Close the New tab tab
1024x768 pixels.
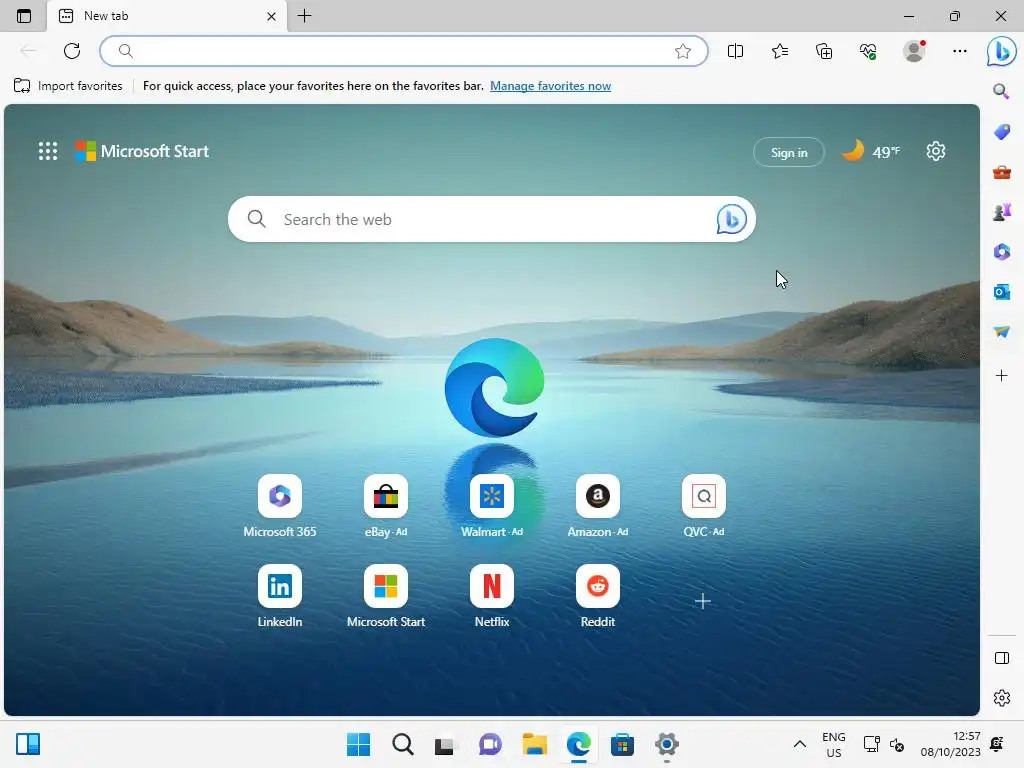(x=272, y=16)
